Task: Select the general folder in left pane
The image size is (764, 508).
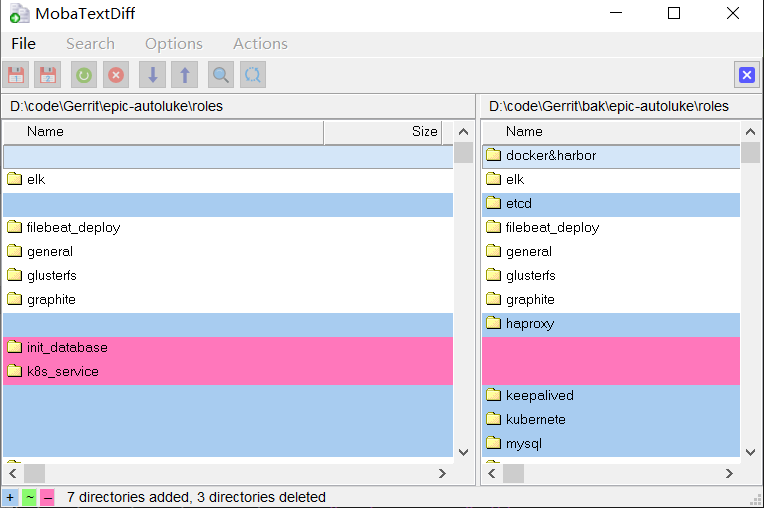Action: click(x=228, y=252)
